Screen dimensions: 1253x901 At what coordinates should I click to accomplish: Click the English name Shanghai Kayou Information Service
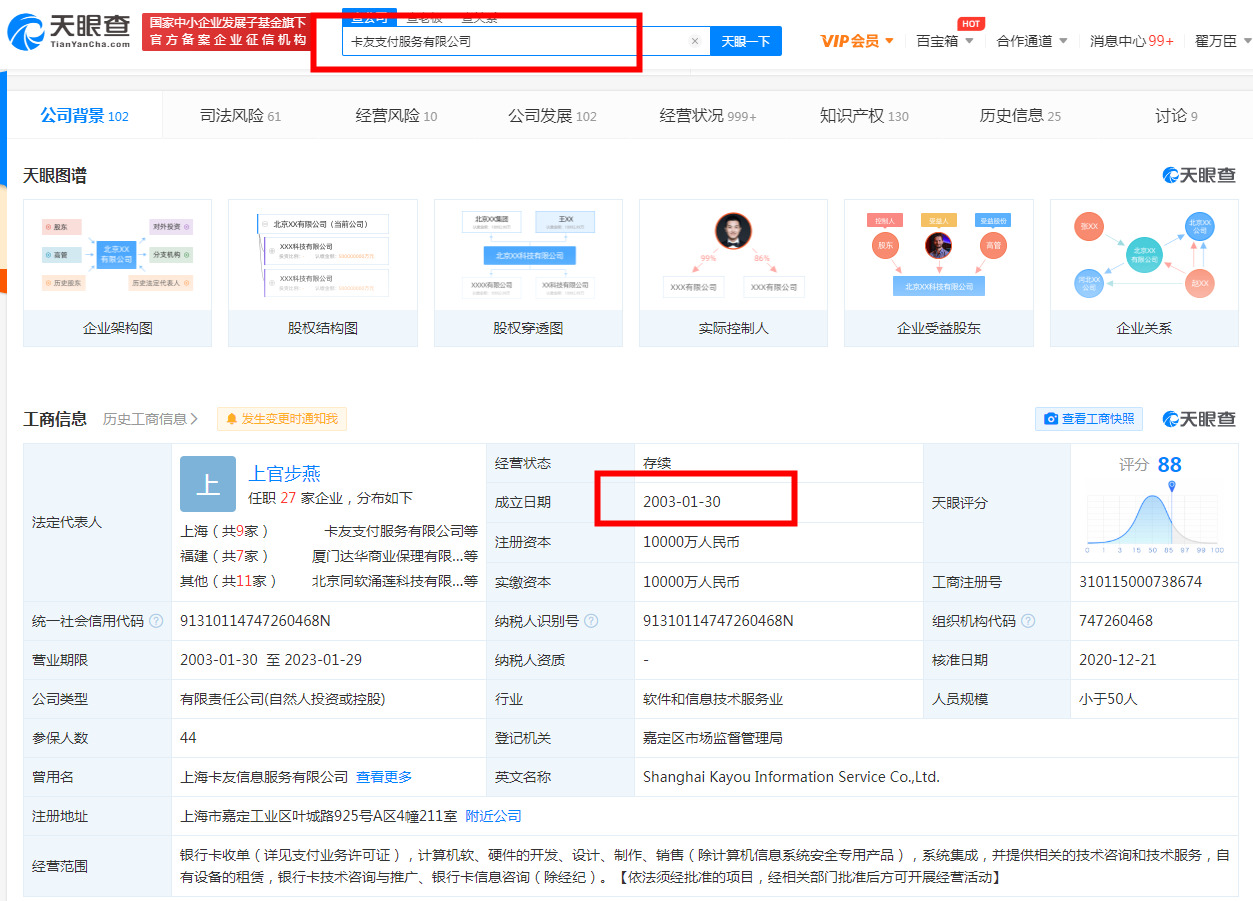tap(791, 777)
